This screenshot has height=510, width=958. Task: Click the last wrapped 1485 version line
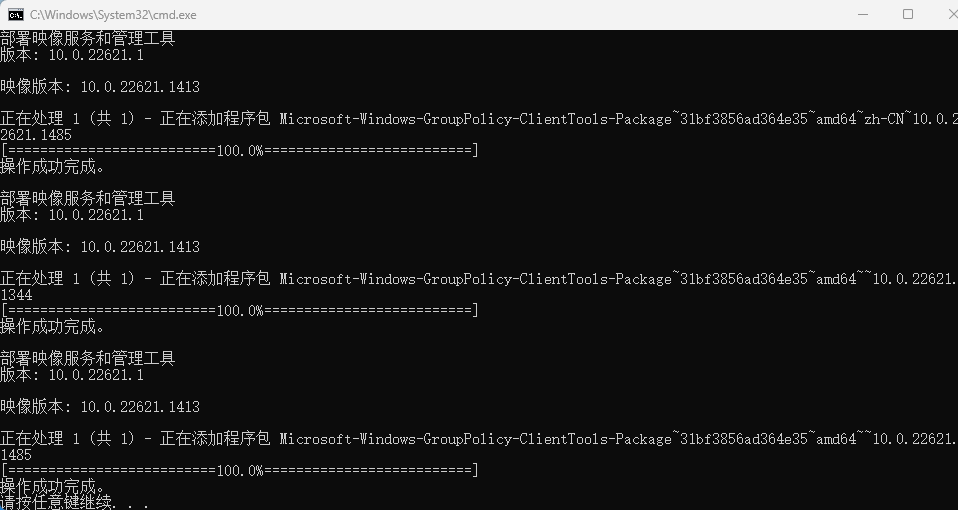coord(16,455)
